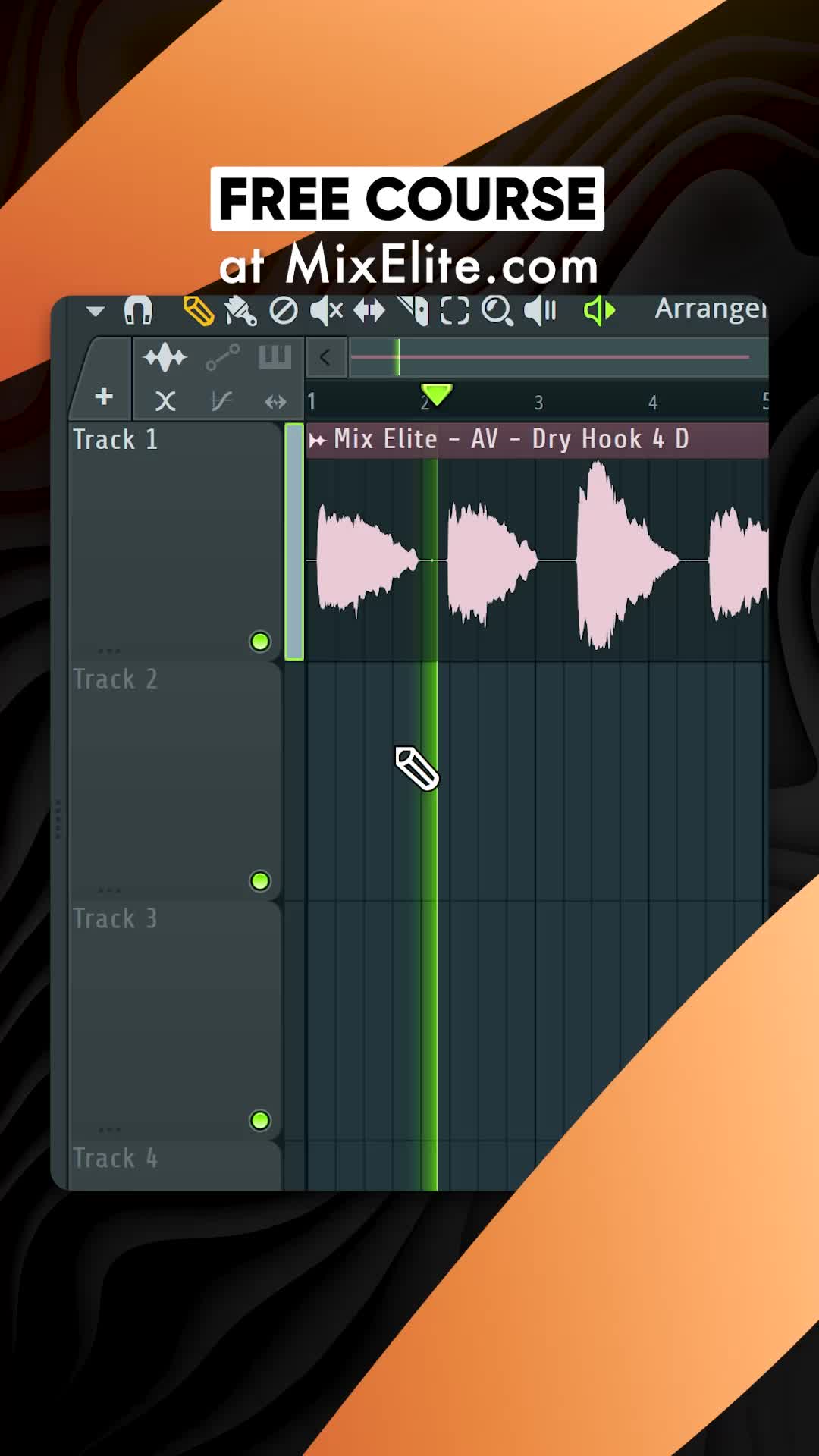Choose the Select marquee tool
This screenshot has width=819, height=1456.
(x=455, y=311)
